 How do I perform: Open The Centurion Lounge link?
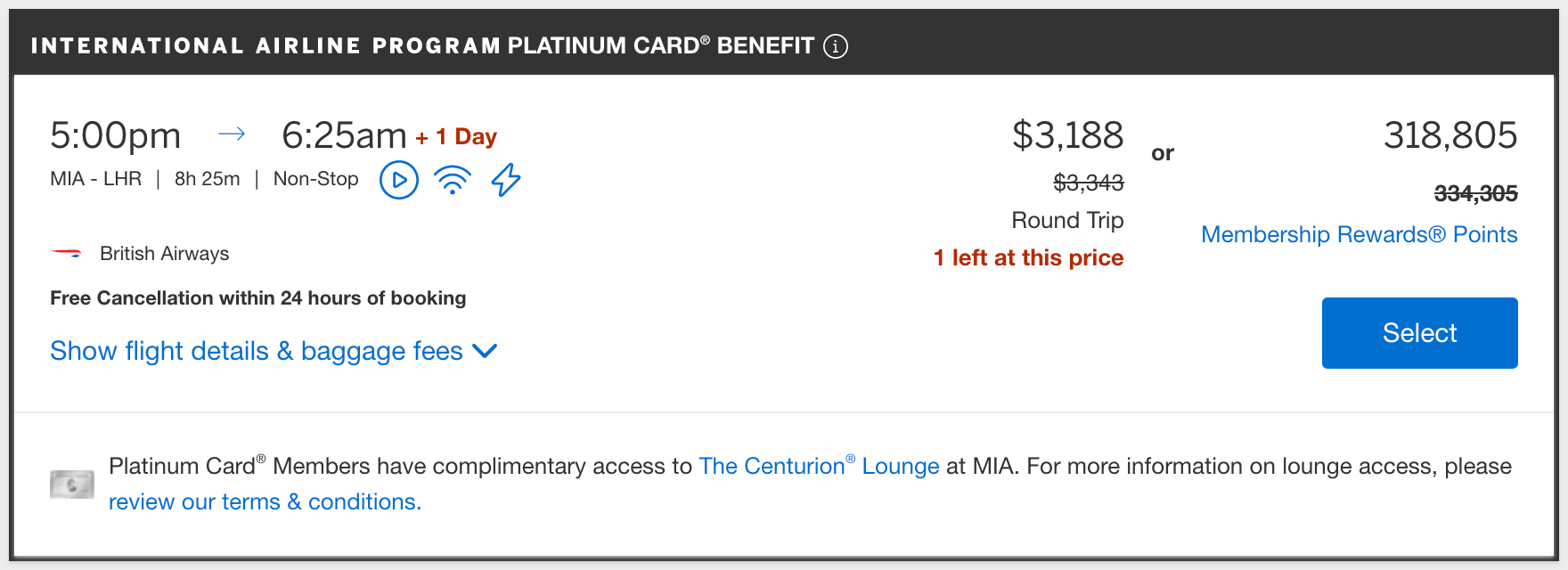pos(819,466)
